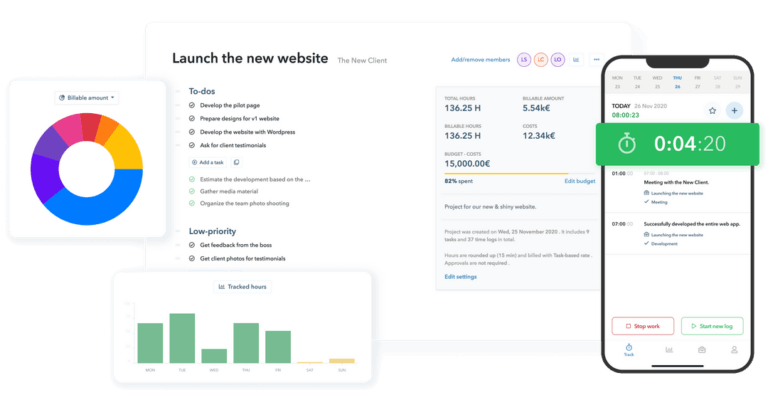
Task: Click the yellow donut chart segment
Action: 127,149
